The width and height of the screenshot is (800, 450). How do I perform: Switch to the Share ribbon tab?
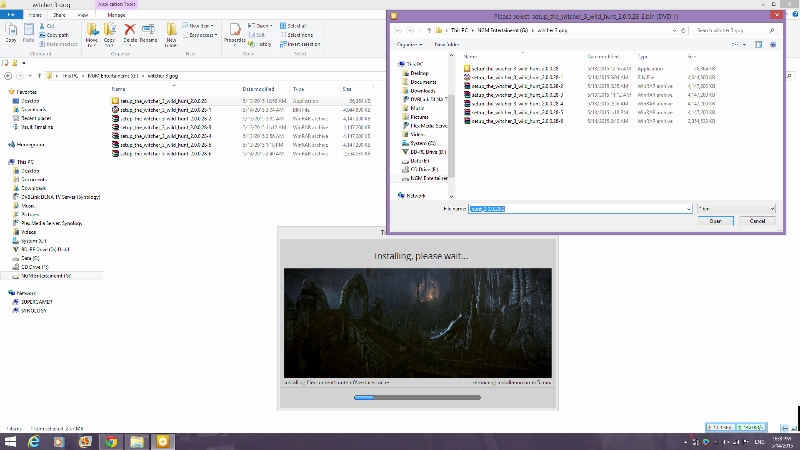59,15
